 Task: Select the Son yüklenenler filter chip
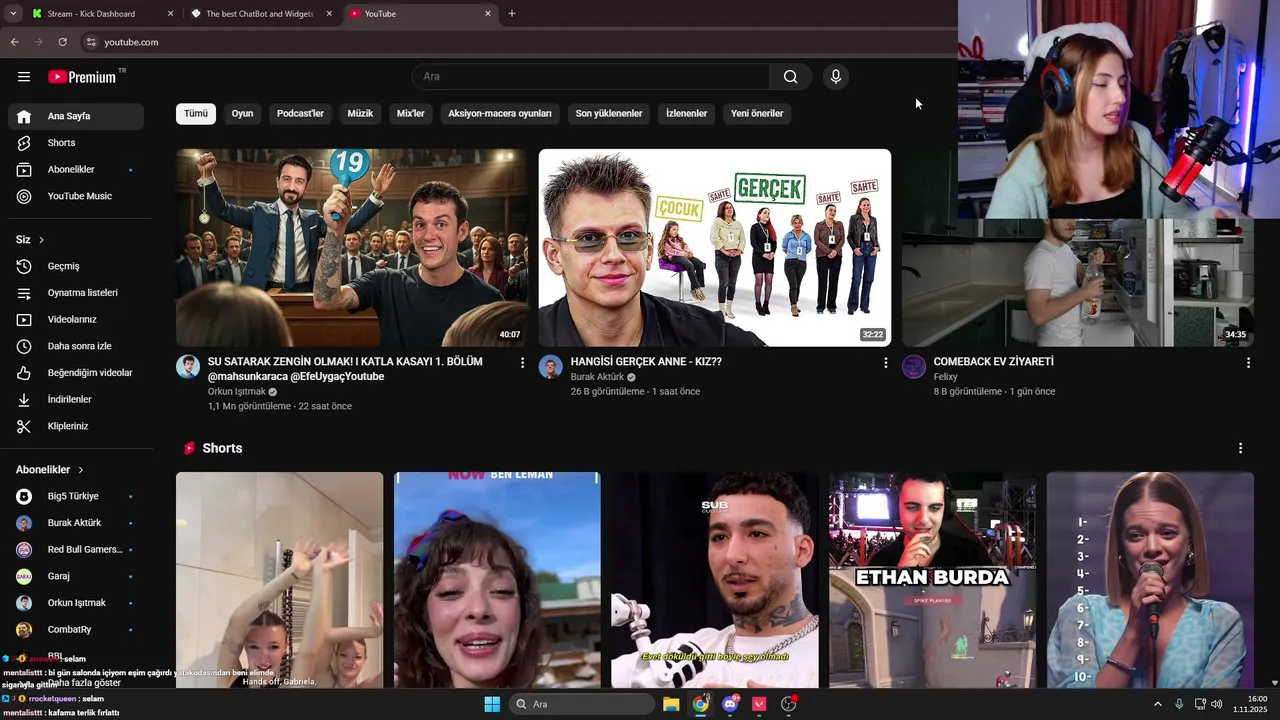pyautogui.click(x=609, y=113)
